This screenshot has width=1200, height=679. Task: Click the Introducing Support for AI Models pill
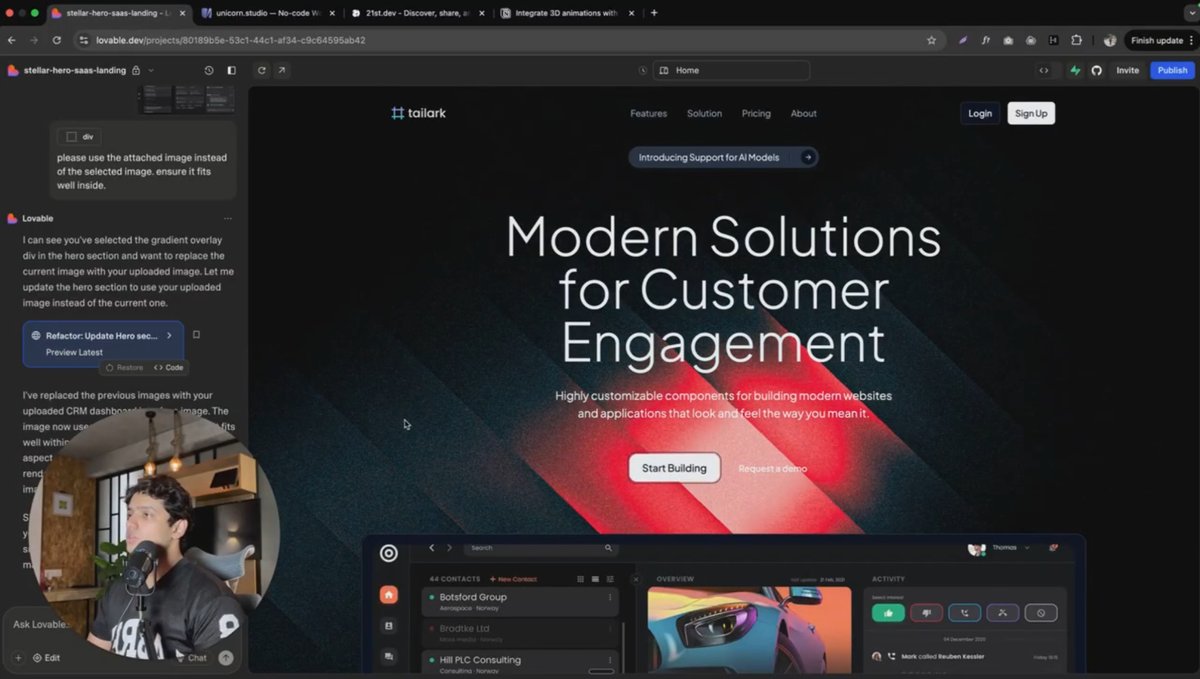click(722, 157)
